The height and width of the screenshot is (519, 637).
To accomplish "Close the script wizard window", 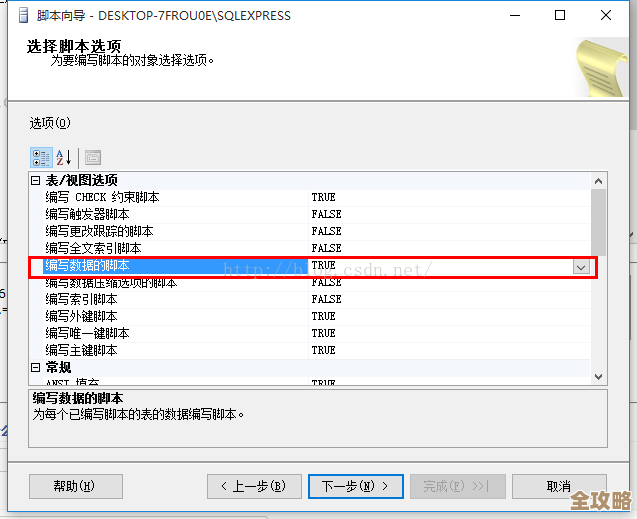I will point(606,15).
